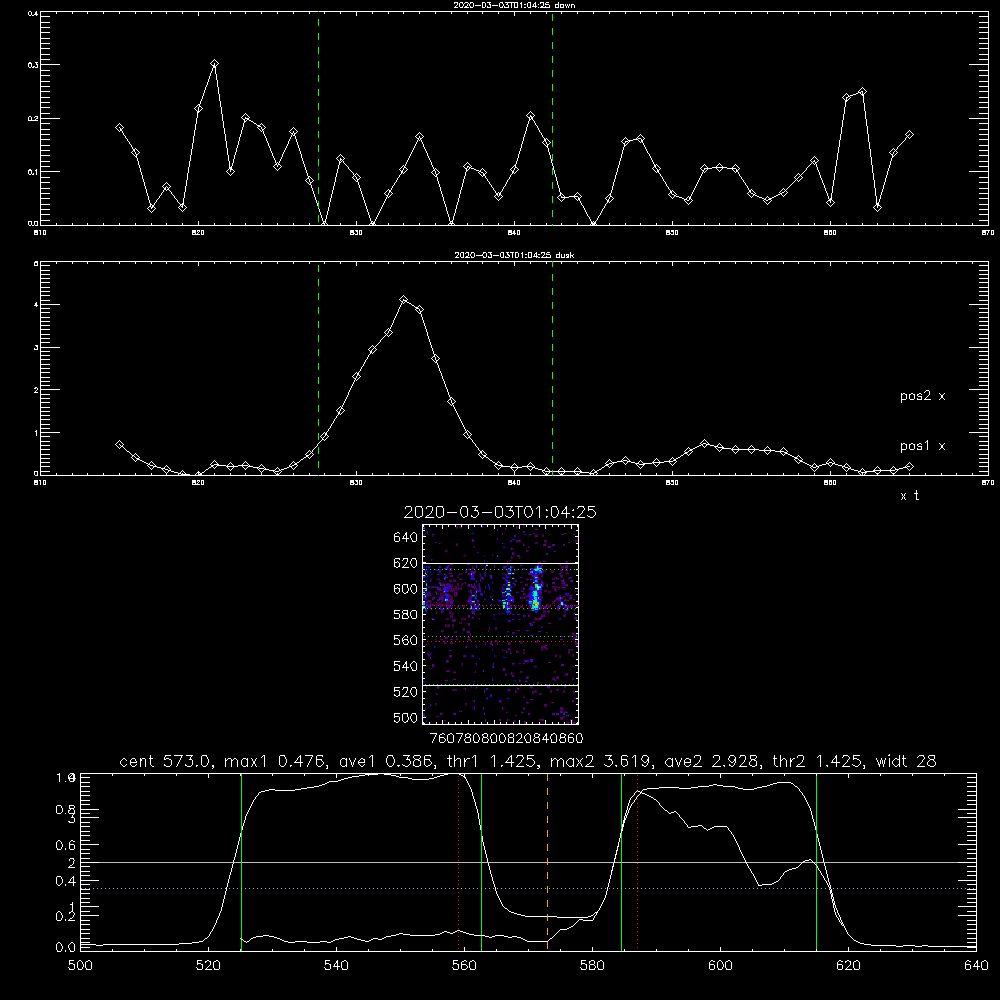Image resolution: width=1000 pixels, height=1000 pixels.
Task: Click the 'pos1 x' label
Action: point(922,446)
